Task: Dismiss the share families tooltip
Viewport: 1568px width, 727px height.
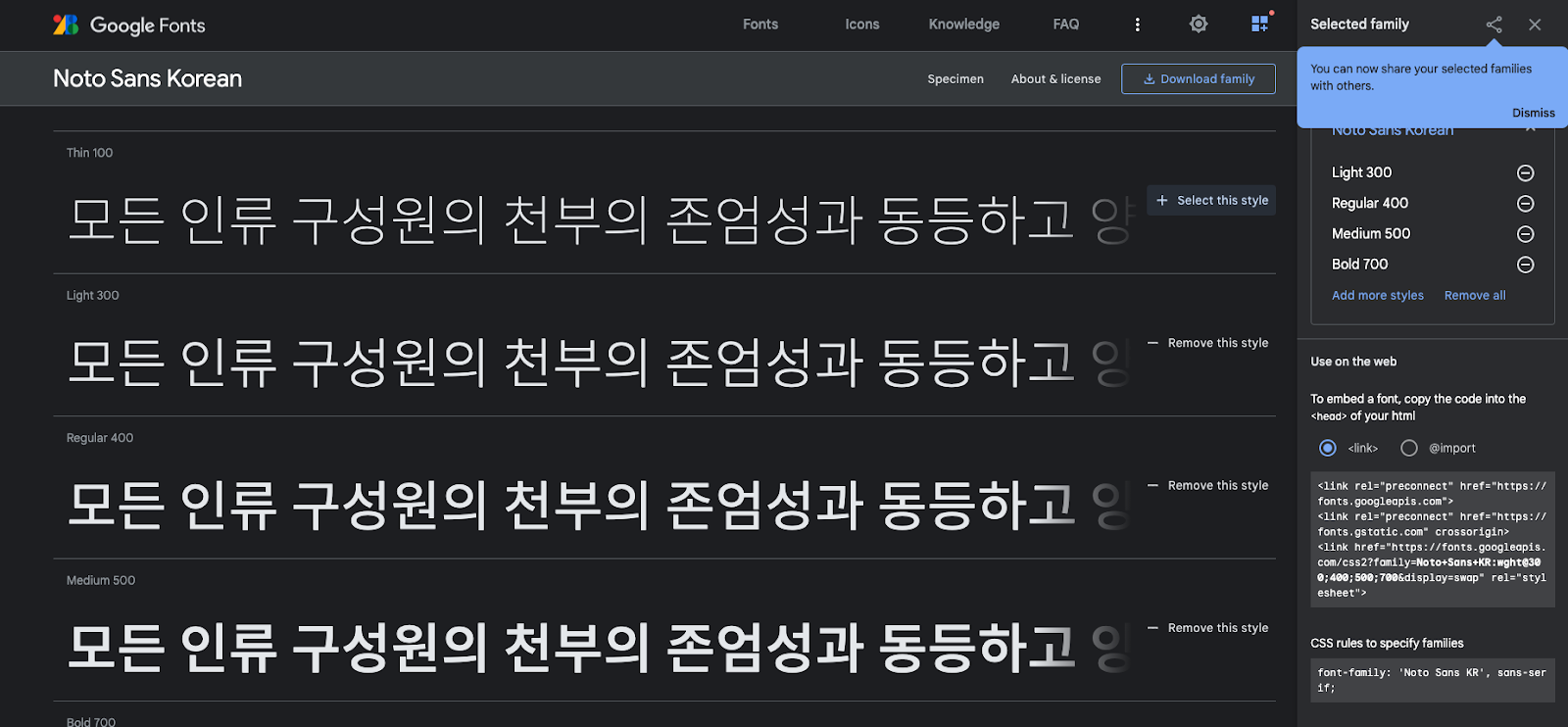Action: pos(1533,113)
